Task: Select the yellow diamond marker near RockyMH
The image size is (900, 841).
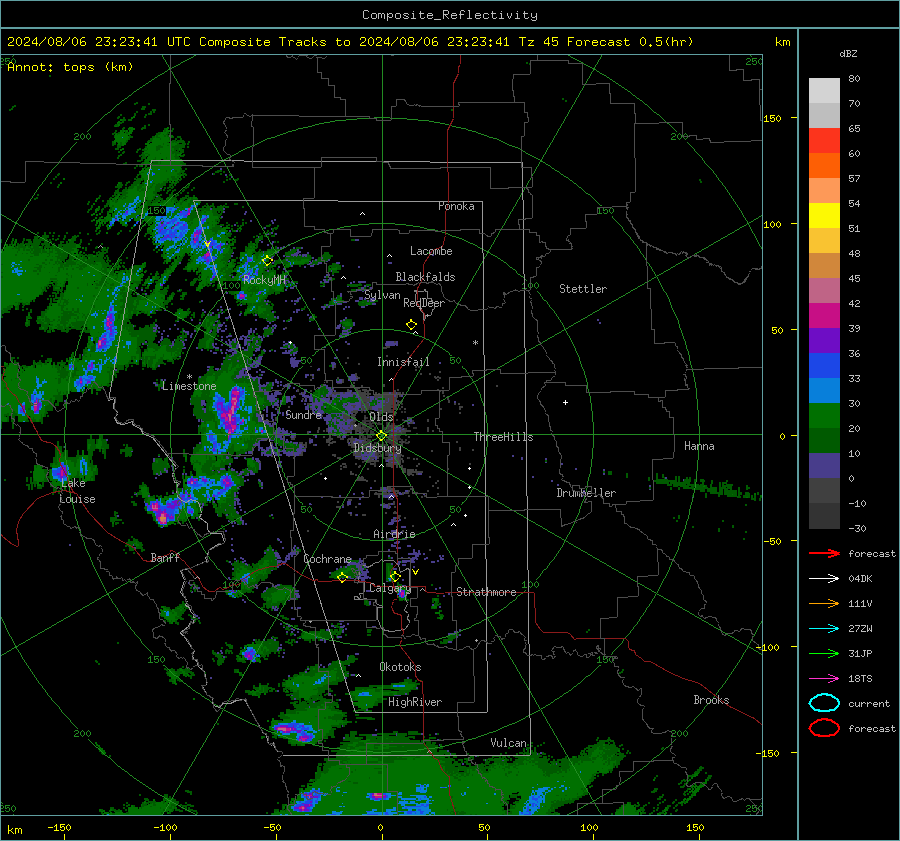Action: pyautogui.click(x=267, y=261)
